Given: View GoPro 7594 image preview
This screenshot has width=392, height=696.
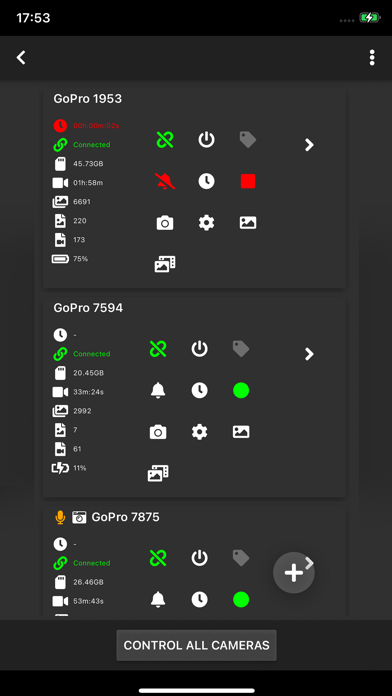Looking at the screenshot, I should tap(241, 431).
